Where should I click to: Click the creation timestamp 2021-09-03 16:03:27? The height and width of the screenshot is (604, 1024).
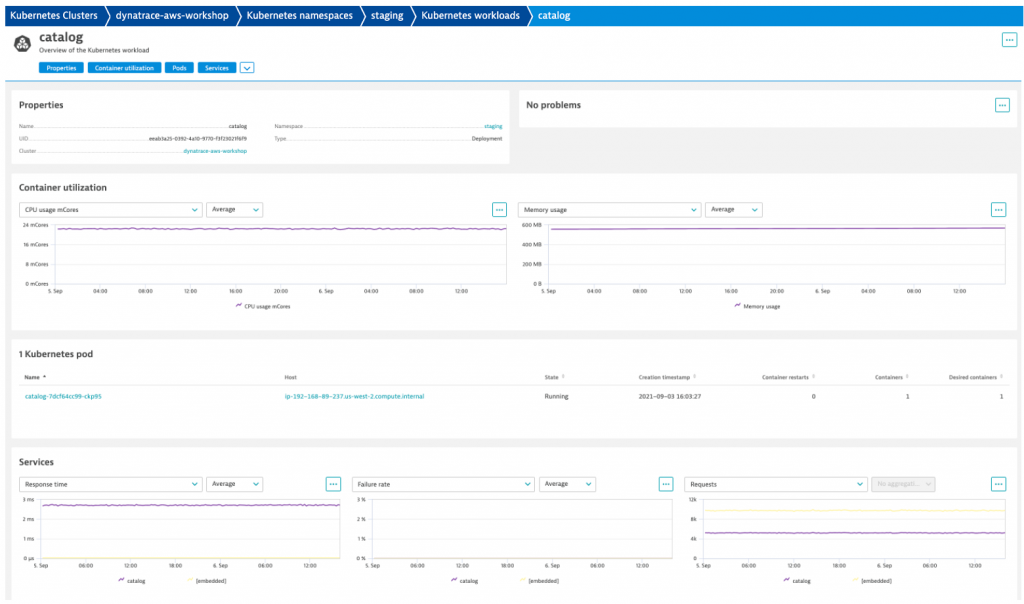pyautogui.click(x=670, y=396)
